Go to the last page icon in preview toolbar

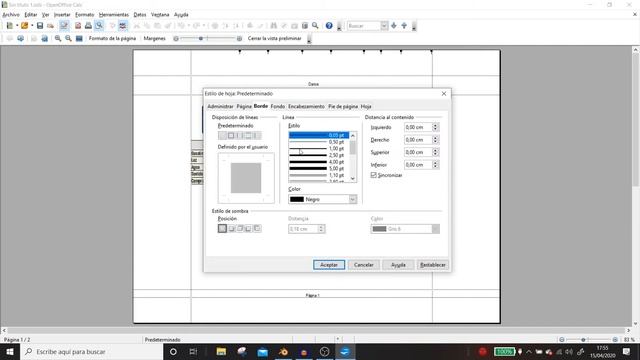[44, 38]
